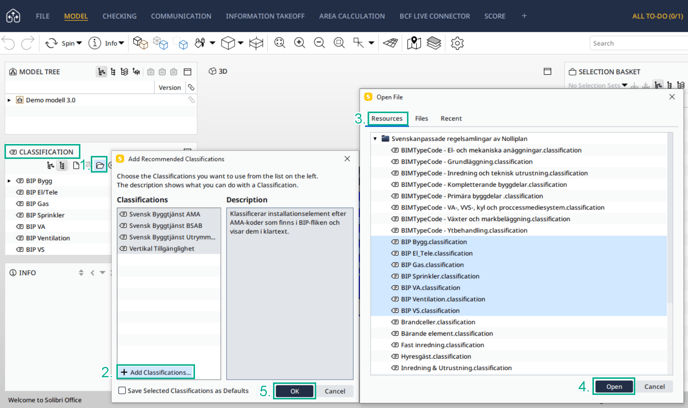
Task: Open the walk mode dropdown arrow
Action: coord(212,43)
